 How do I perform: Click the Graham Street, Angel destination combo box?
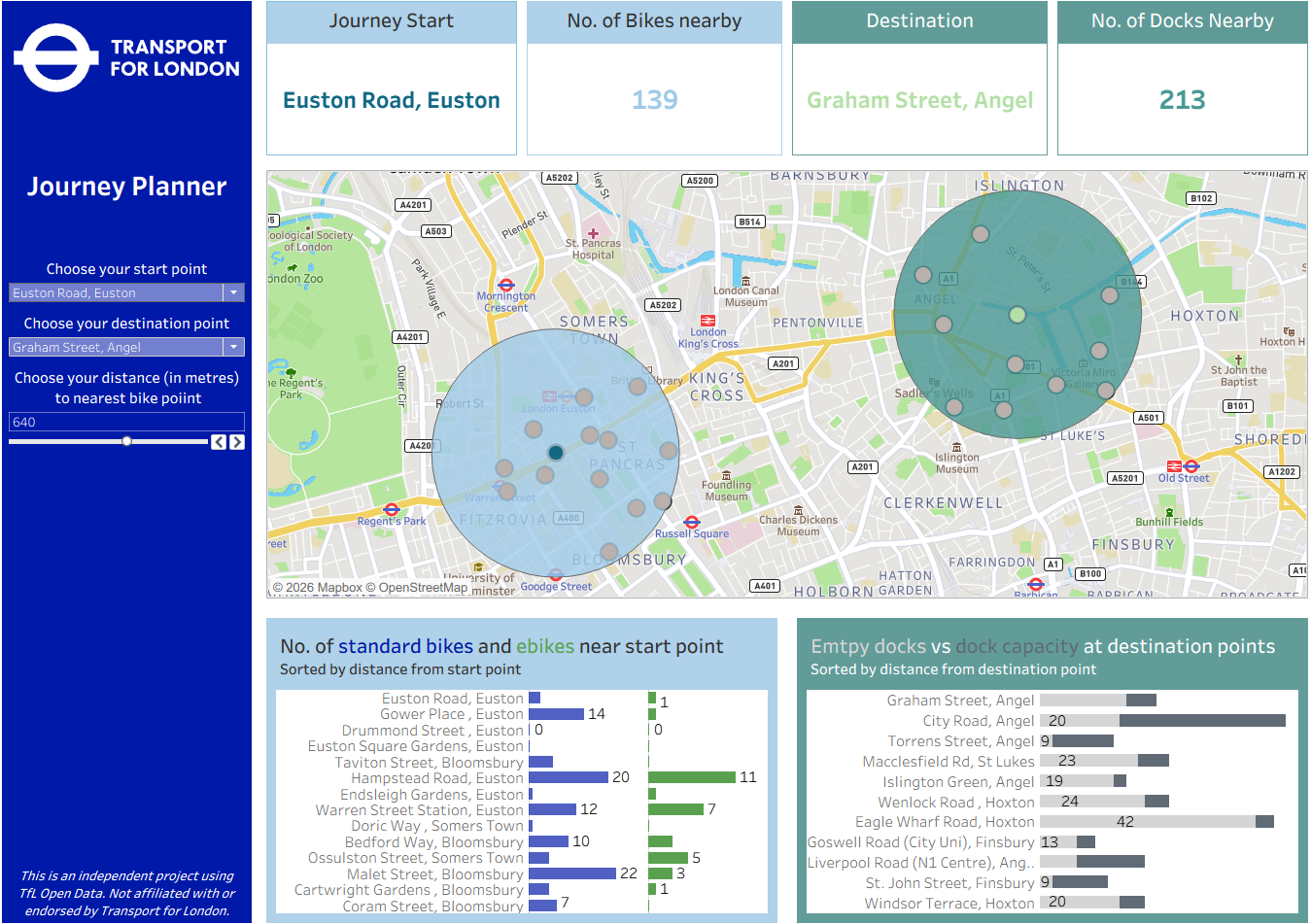click(x=117, y=347)
